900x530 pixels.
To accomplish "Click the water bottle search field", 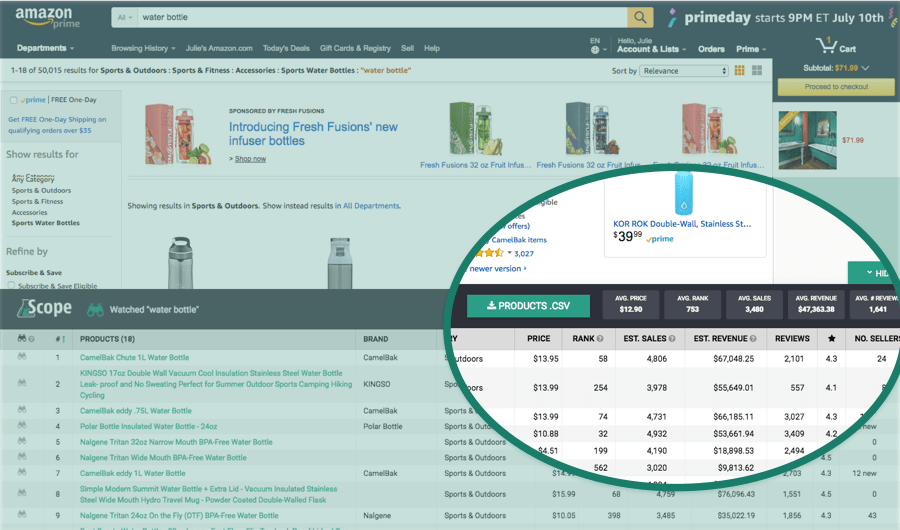I will coord(382,17).
